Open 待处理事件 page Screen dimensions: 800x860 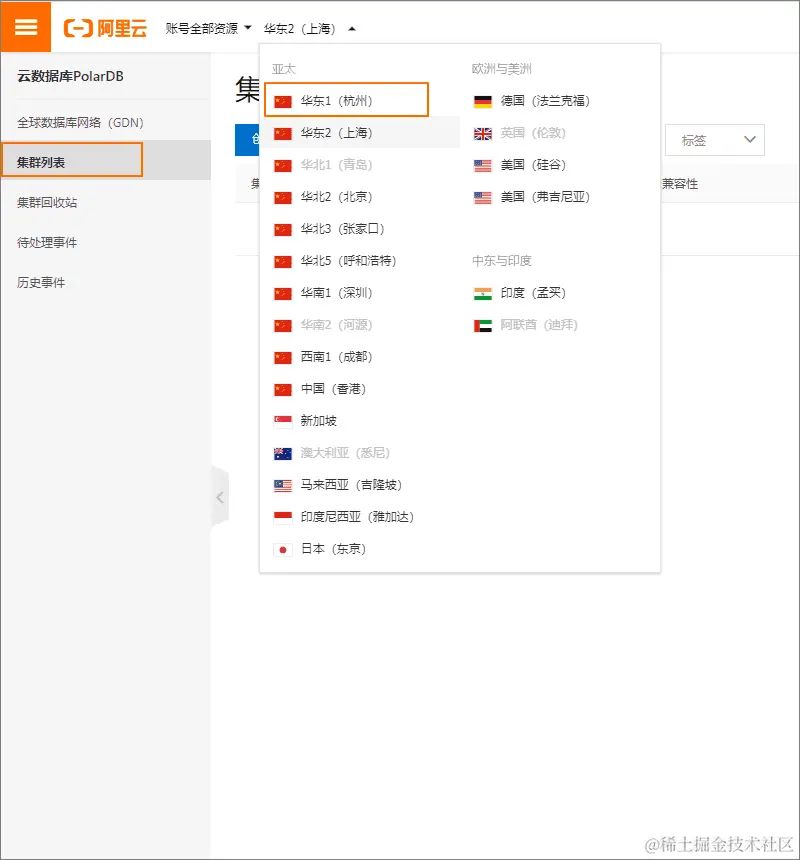click(x=47, y=242)
